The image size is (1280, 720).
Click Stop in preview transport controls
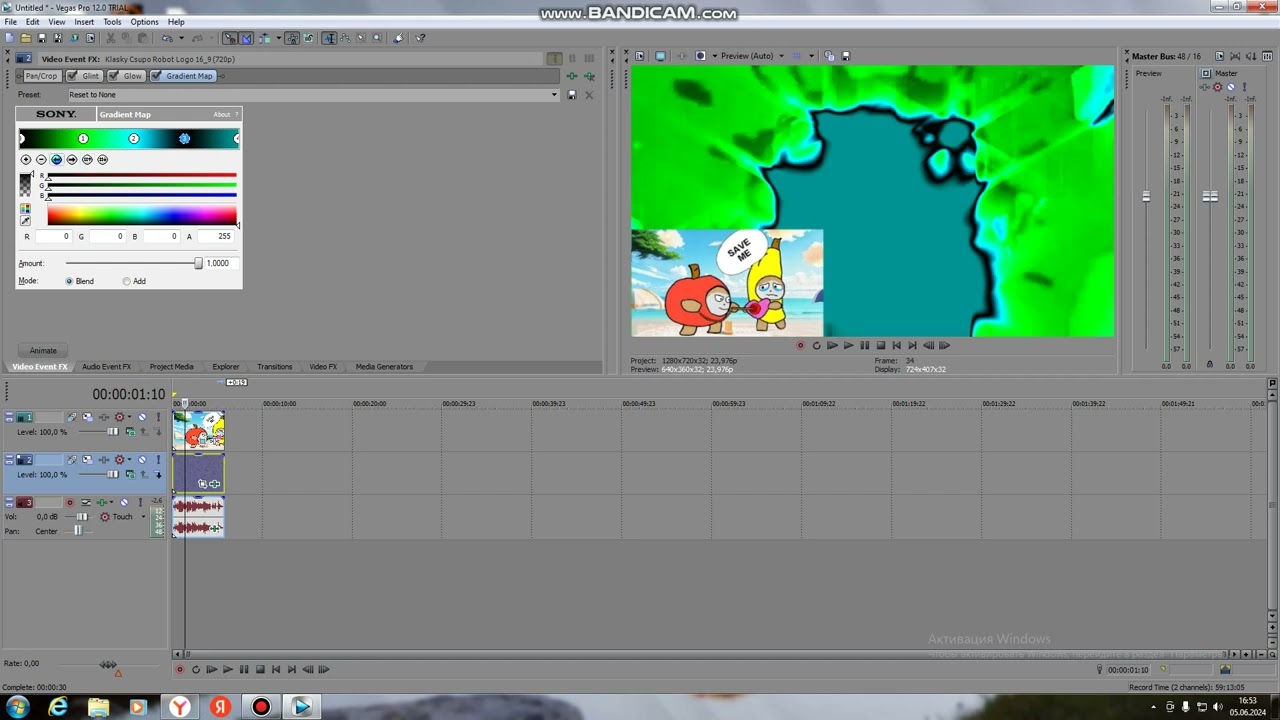(x=880, y=346)
